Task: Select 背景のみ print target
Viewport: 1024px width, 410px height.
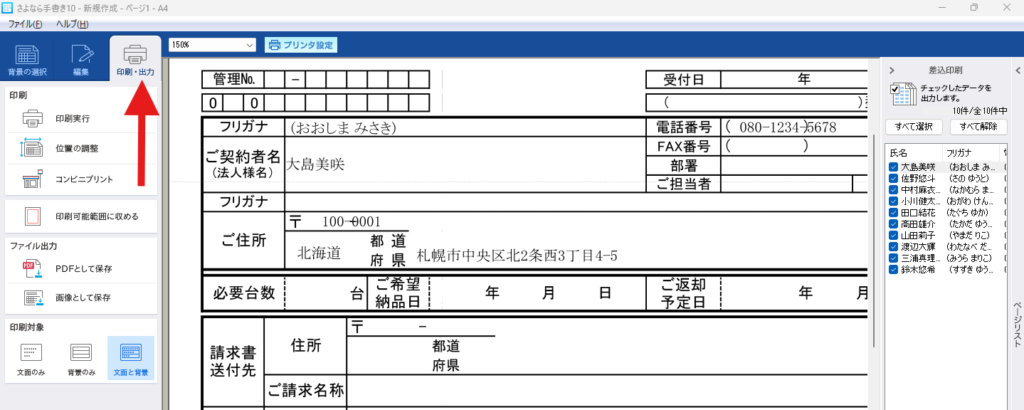Action: pos(82,358)
